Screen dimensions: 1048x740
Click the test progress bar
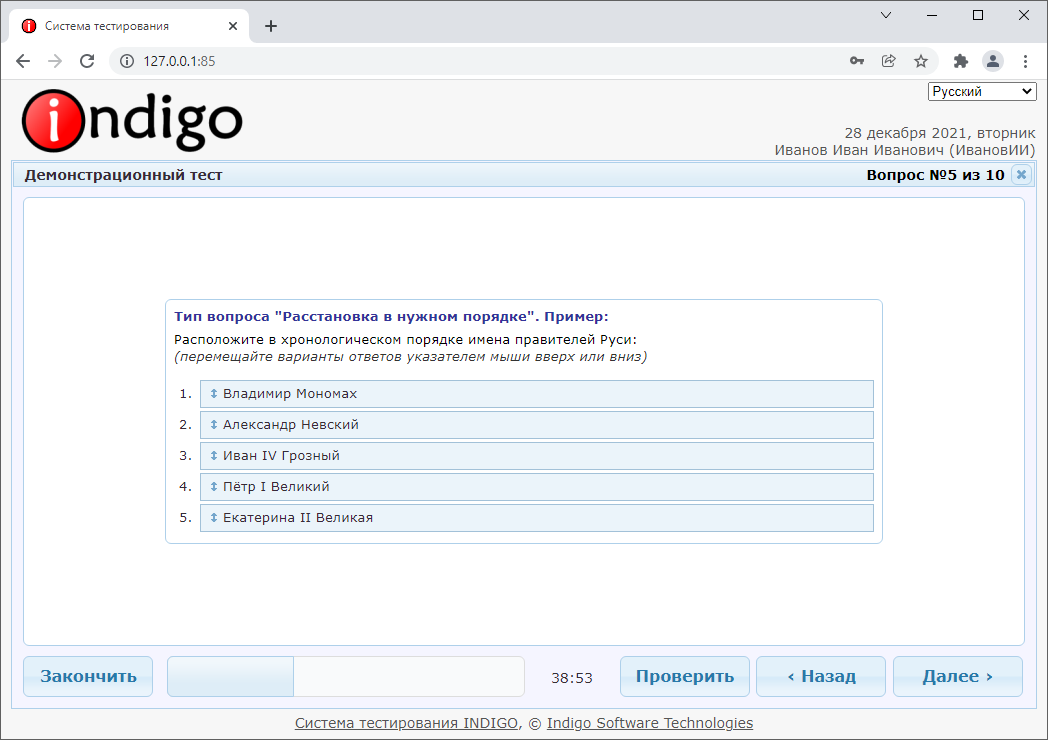coord(346,676)
